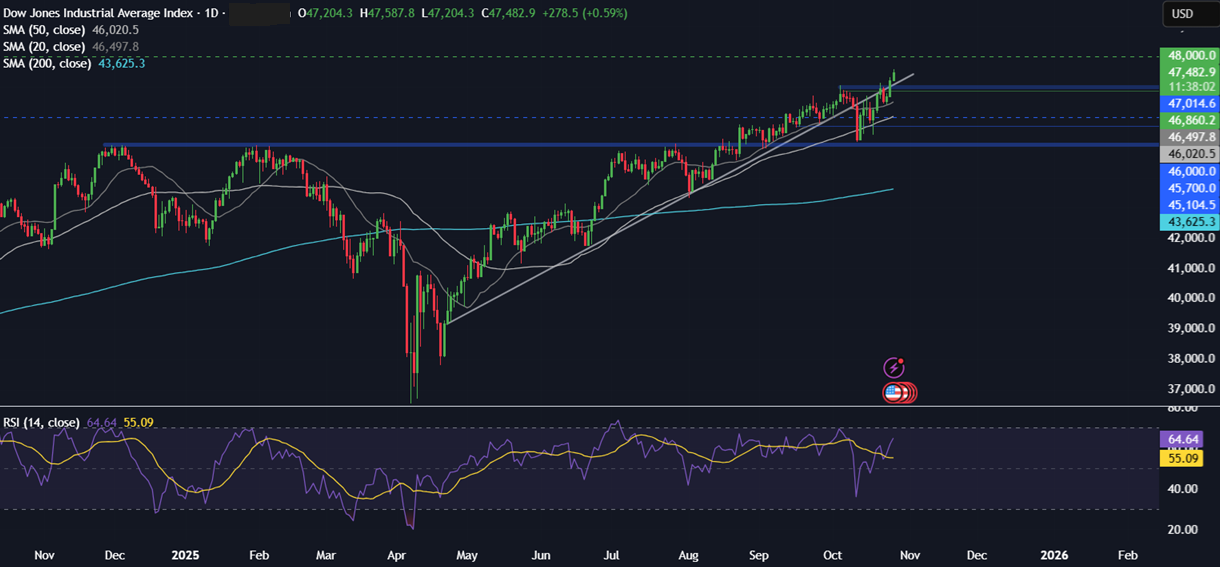Image resolution: width=1220 pixels, height=567 pixels.
Task: Click the blue 47,014.6 price level label
Action: click(x=1187, y=103)
